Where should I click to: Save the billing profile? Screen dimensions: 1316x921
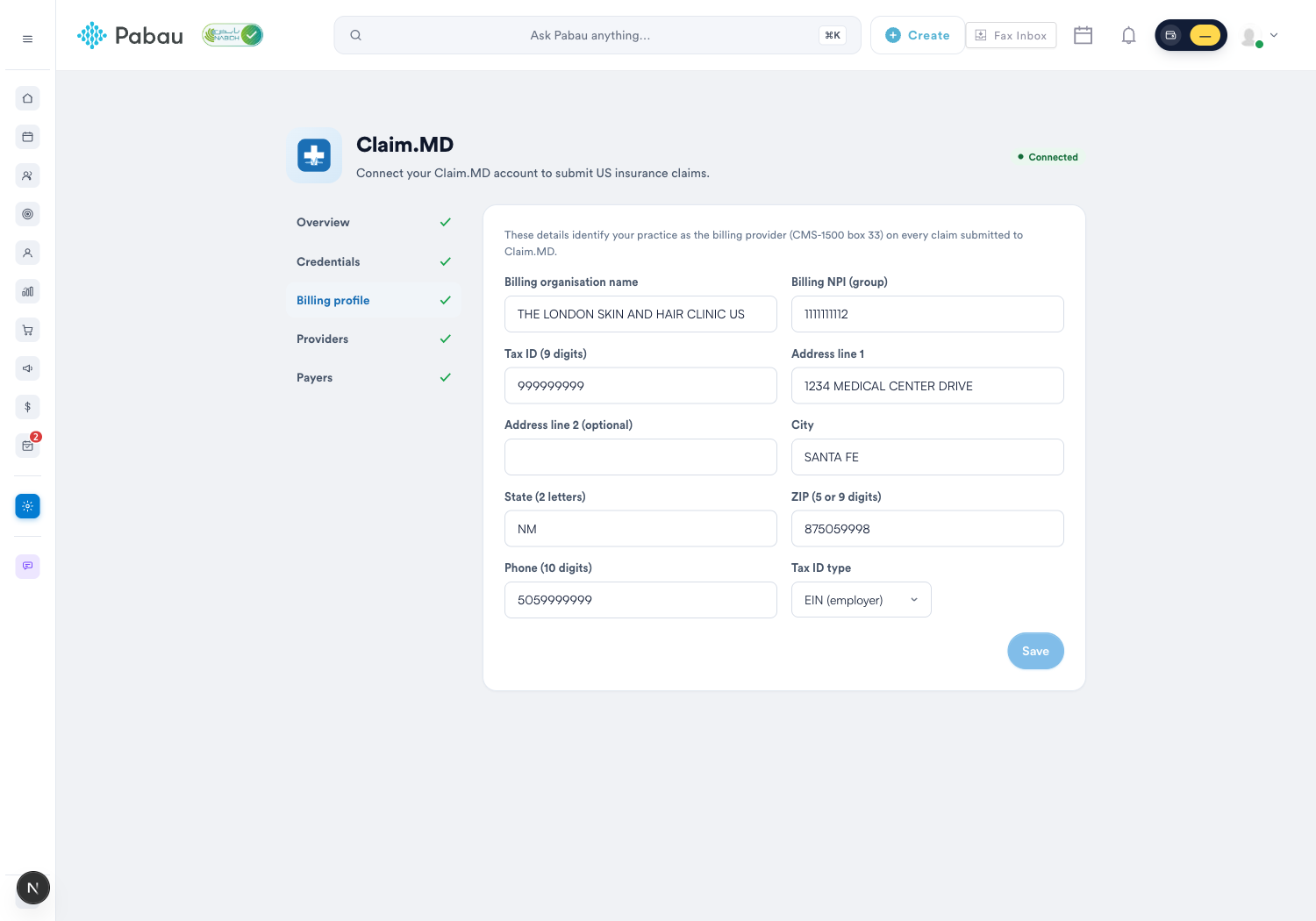pyautogui.click(x=1035, y=651)
